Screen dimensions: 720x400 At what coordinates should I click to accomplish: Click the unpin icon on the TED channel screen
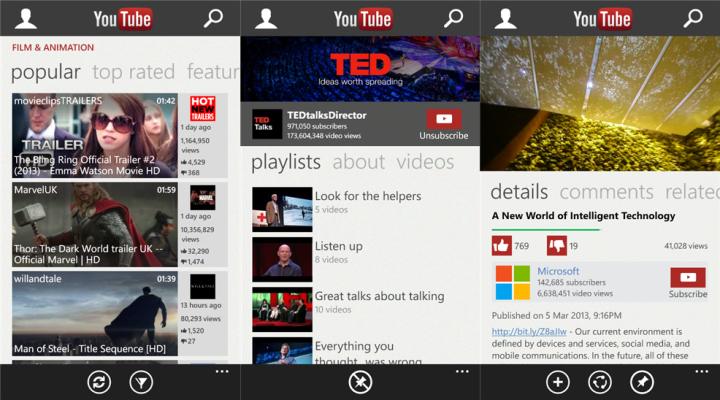(360, 382)
